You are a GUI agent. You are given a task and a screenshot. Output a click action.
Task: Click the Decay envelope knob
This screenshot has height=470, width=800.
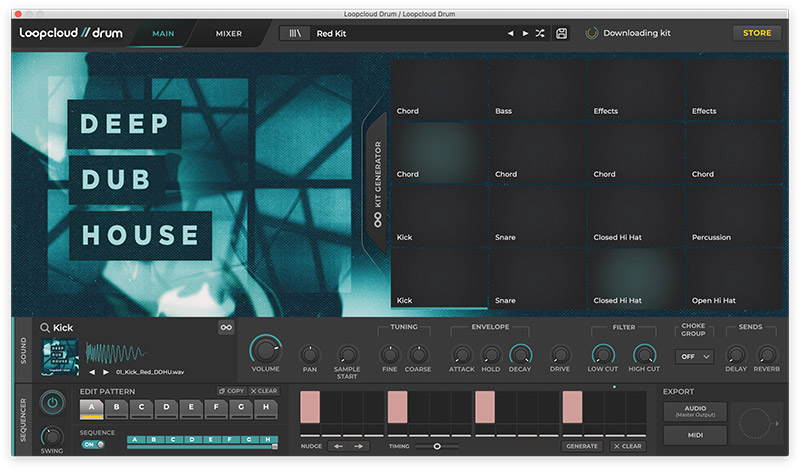click(x=520, y=355)
